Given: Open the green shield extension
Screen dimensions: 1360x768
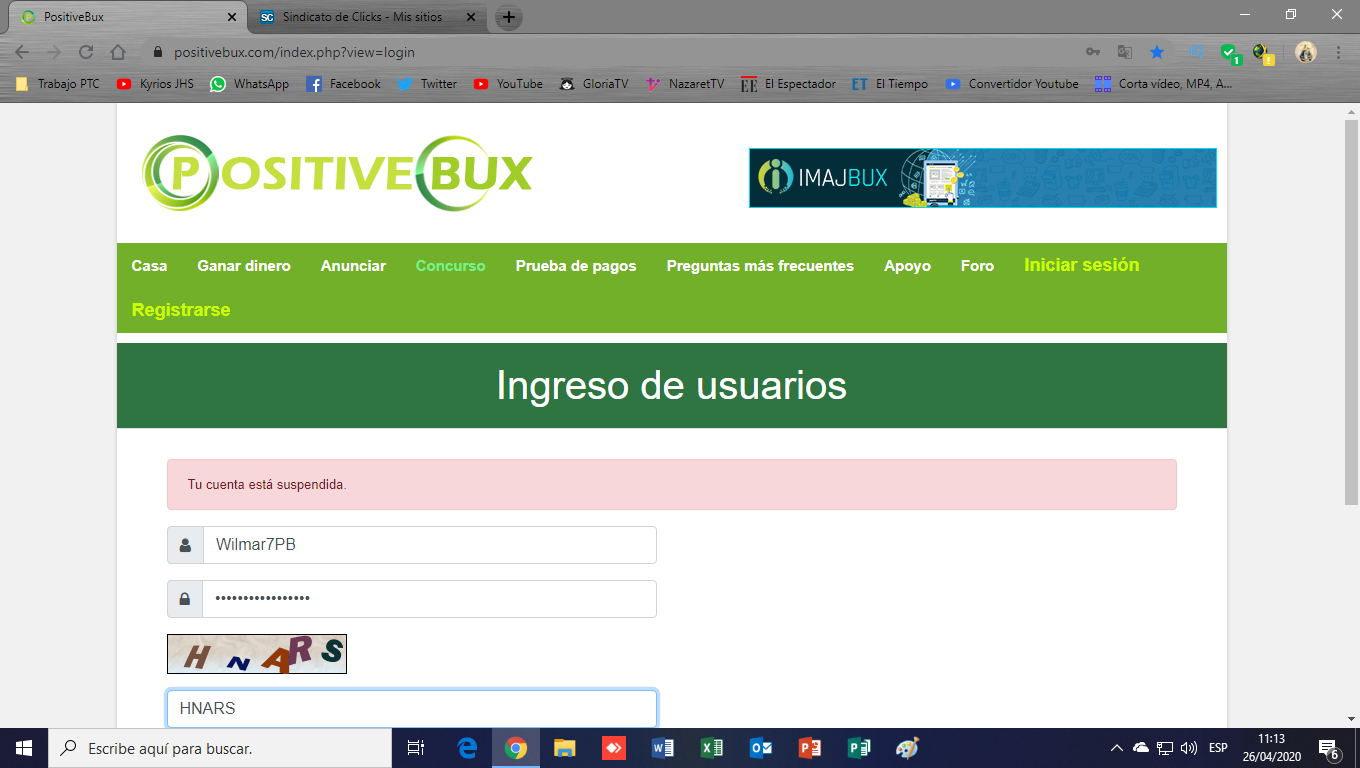Looking at the screenshot, I should pos(1230,53).
